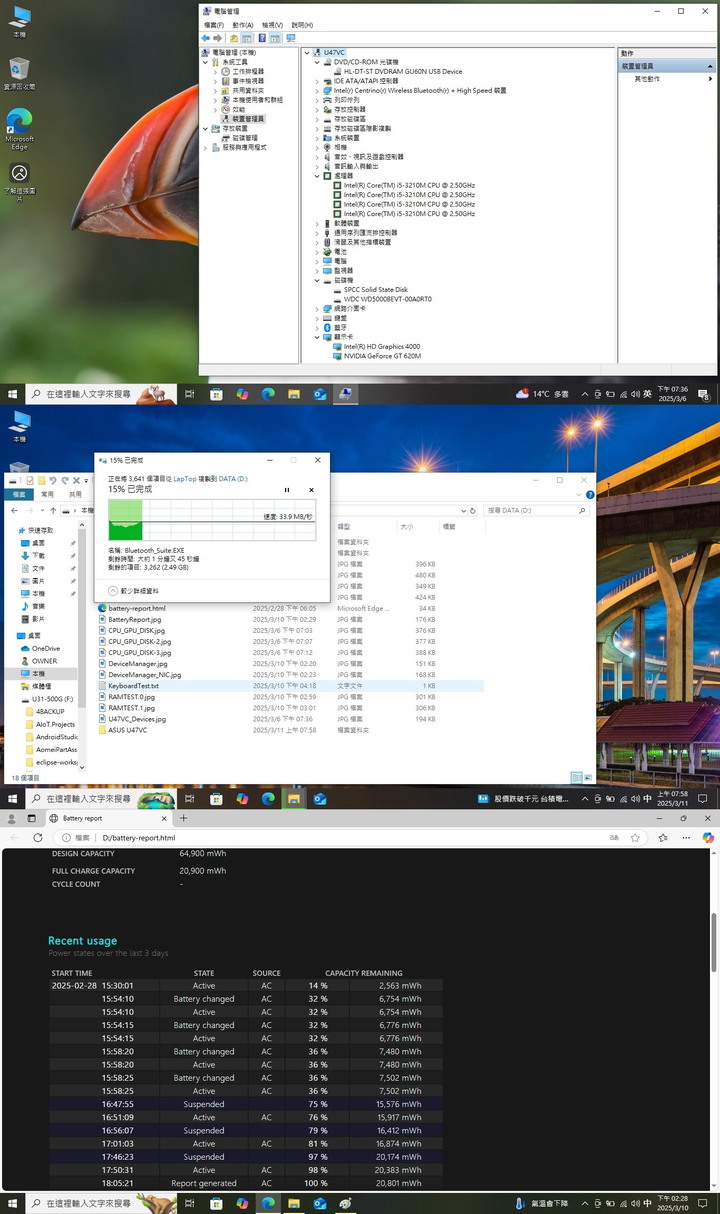
Task: Open the 說明(H) menu
Action: (301, 25)
